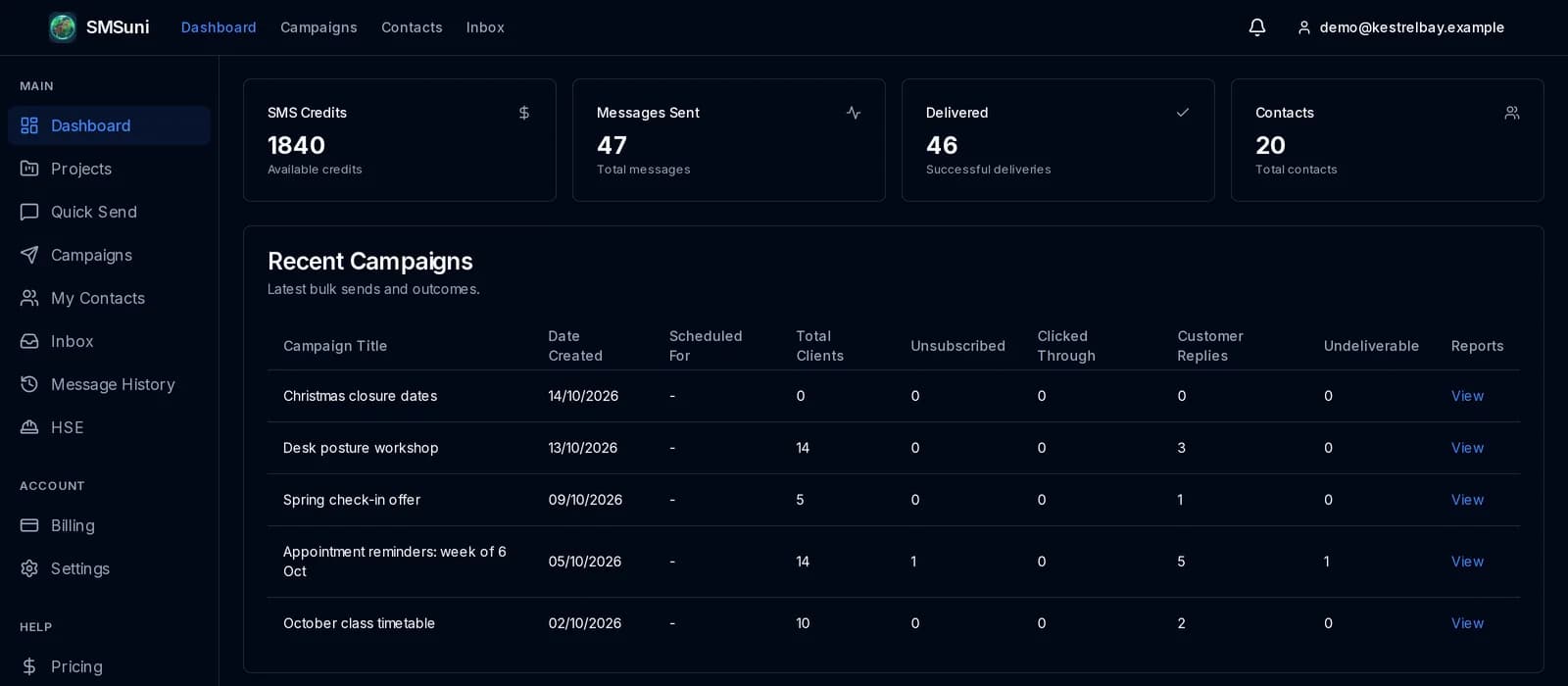Click the SMSuni globe logo icon
Image resolution: width=1568 pixels, height=686 pixels.
pyautogui.click(x=63, y=27)
